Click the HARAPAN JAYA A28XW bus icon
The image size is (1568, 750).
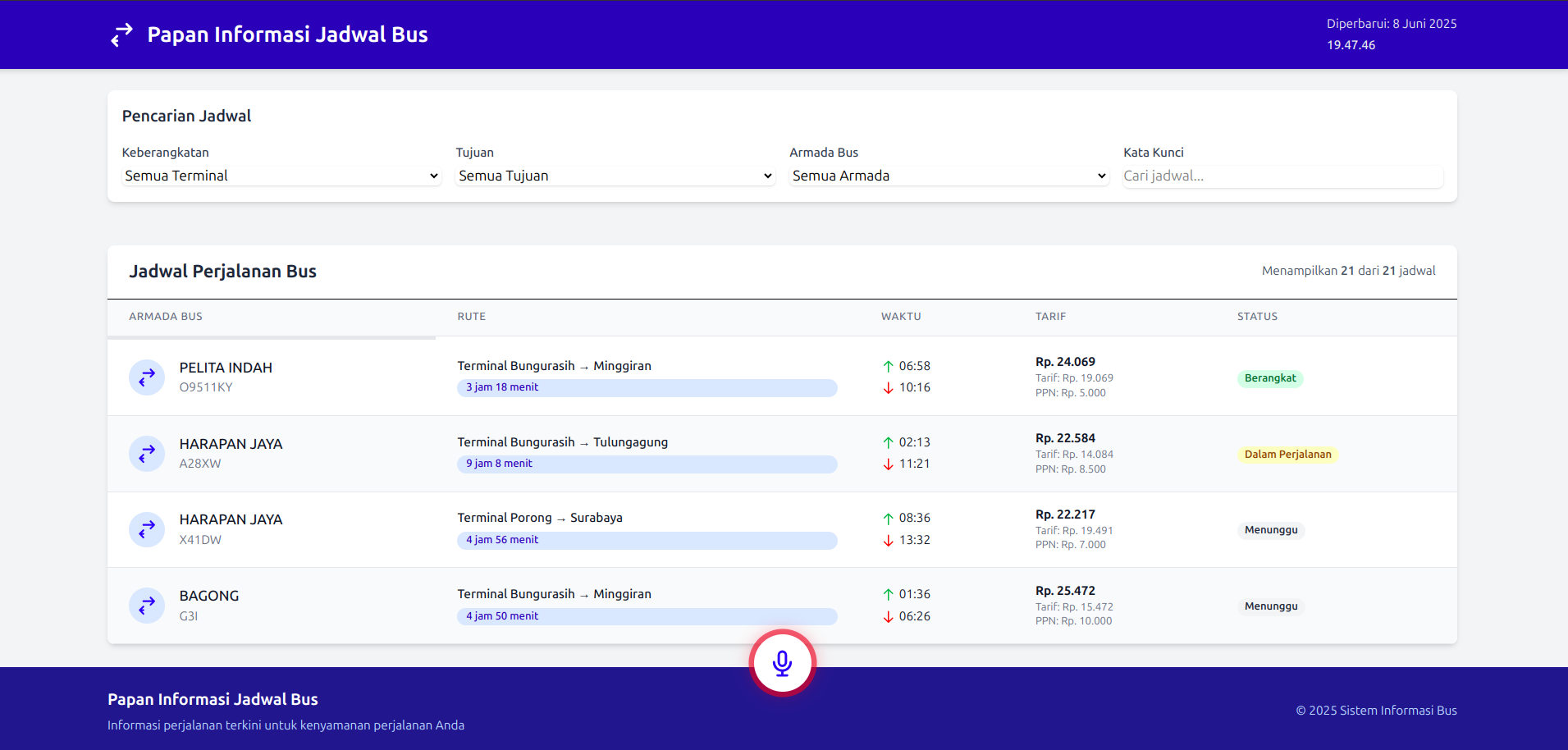[147, 454]
